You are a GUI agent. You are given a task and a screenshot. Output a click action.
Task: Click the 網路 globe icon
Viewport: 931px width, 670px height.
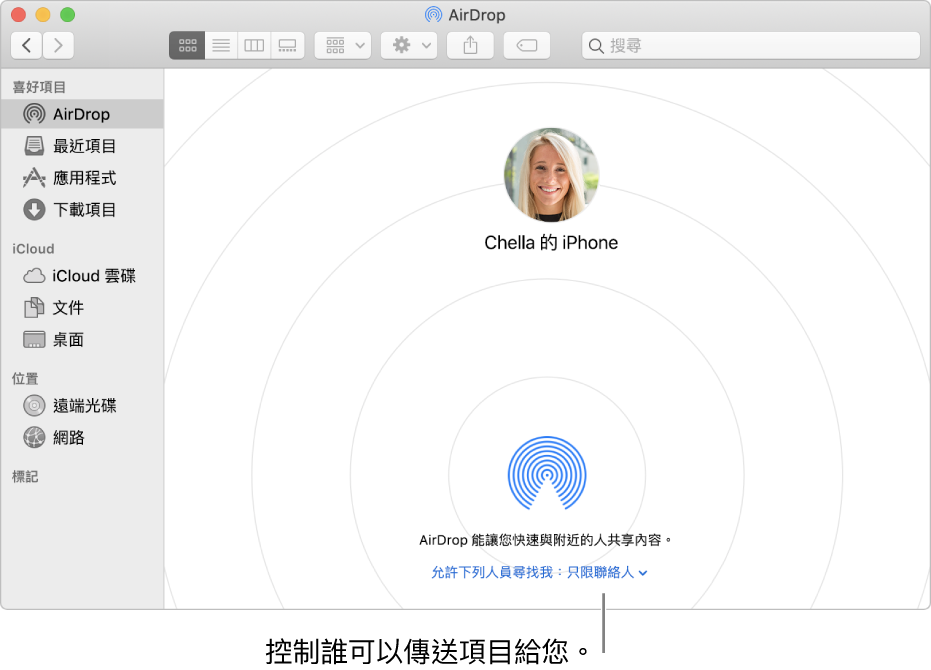click(x=34, y=438)
